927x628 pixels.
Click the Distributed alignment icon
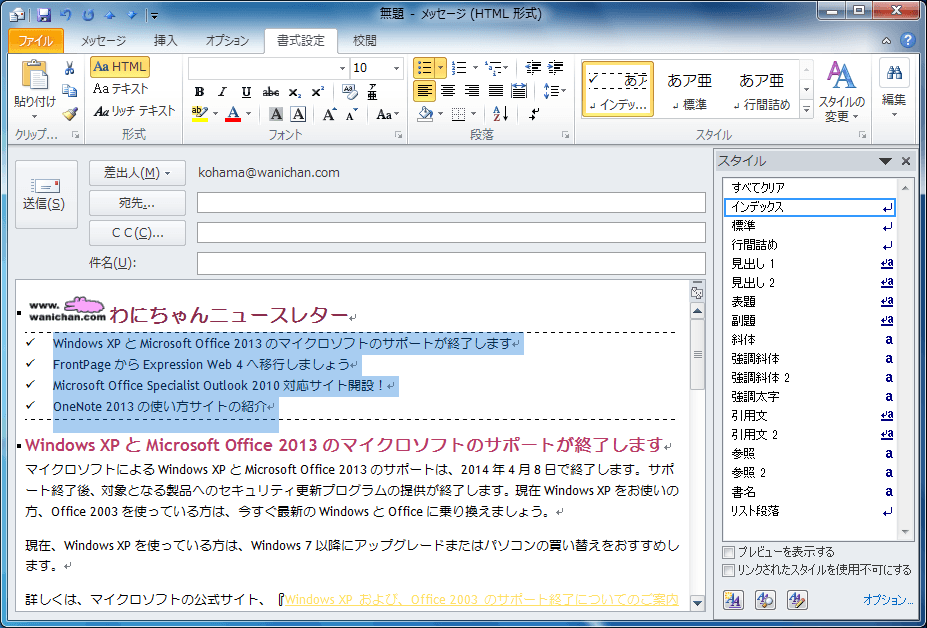click(518, 91)
